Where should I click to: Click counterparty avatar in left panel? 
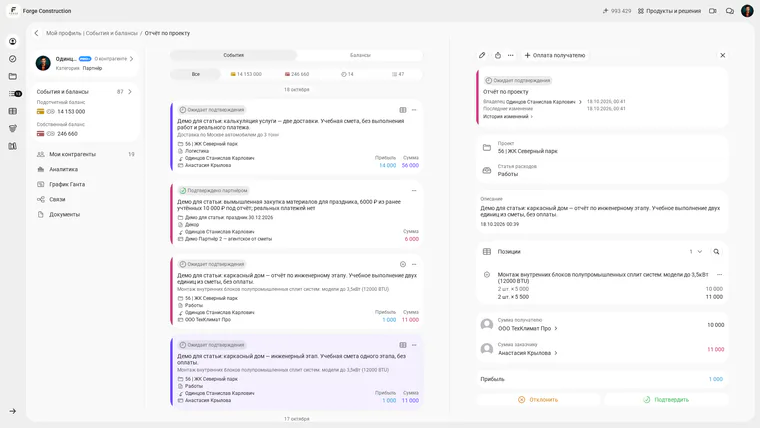click(x=43, y=63)
